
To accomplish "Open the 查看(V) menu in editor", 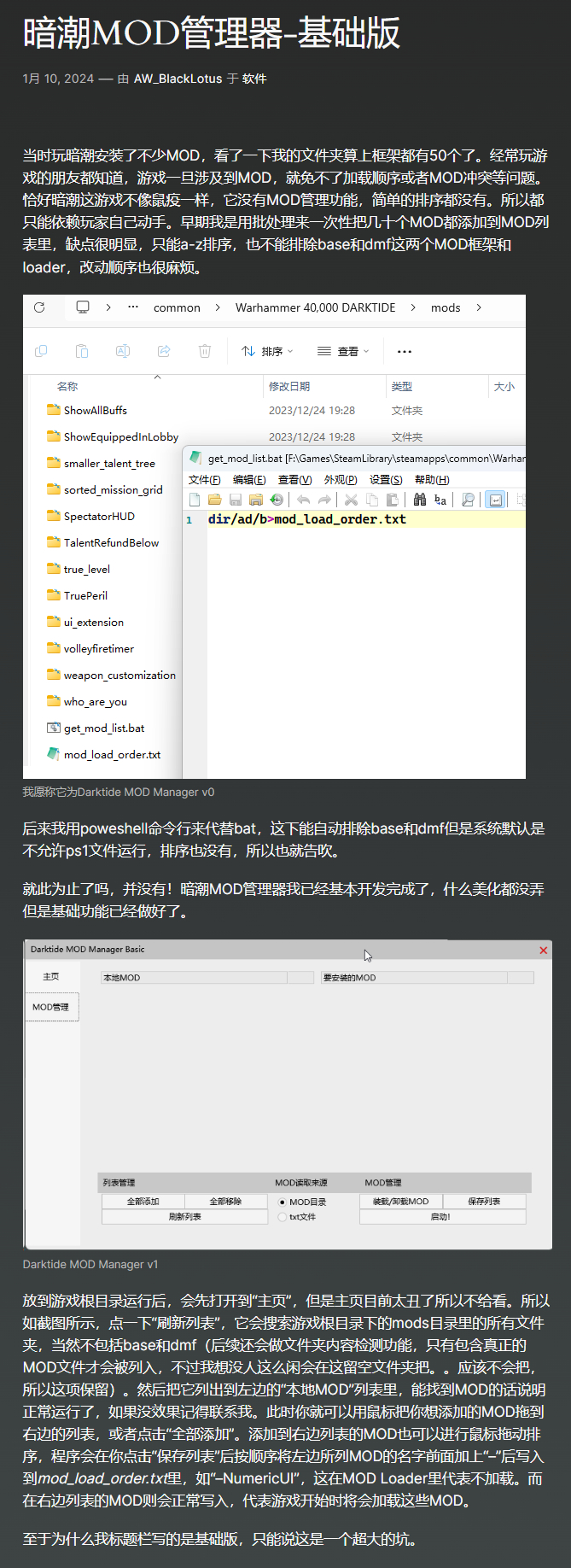I will (294, 480).
